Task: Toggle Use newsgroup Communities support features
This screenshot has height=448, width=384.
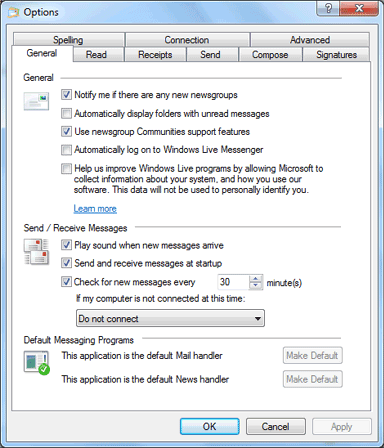Action: coord(66,131)
